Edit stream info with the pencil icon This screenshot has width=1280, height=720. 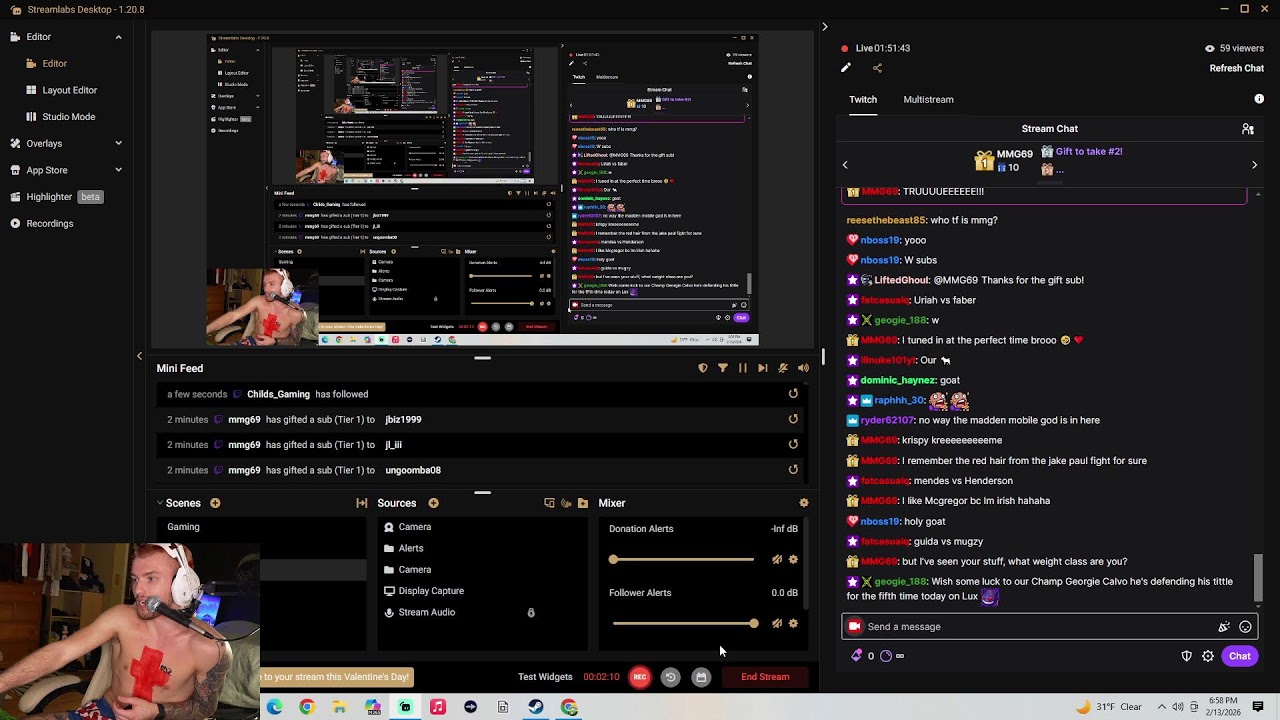[x=846, y=68]
